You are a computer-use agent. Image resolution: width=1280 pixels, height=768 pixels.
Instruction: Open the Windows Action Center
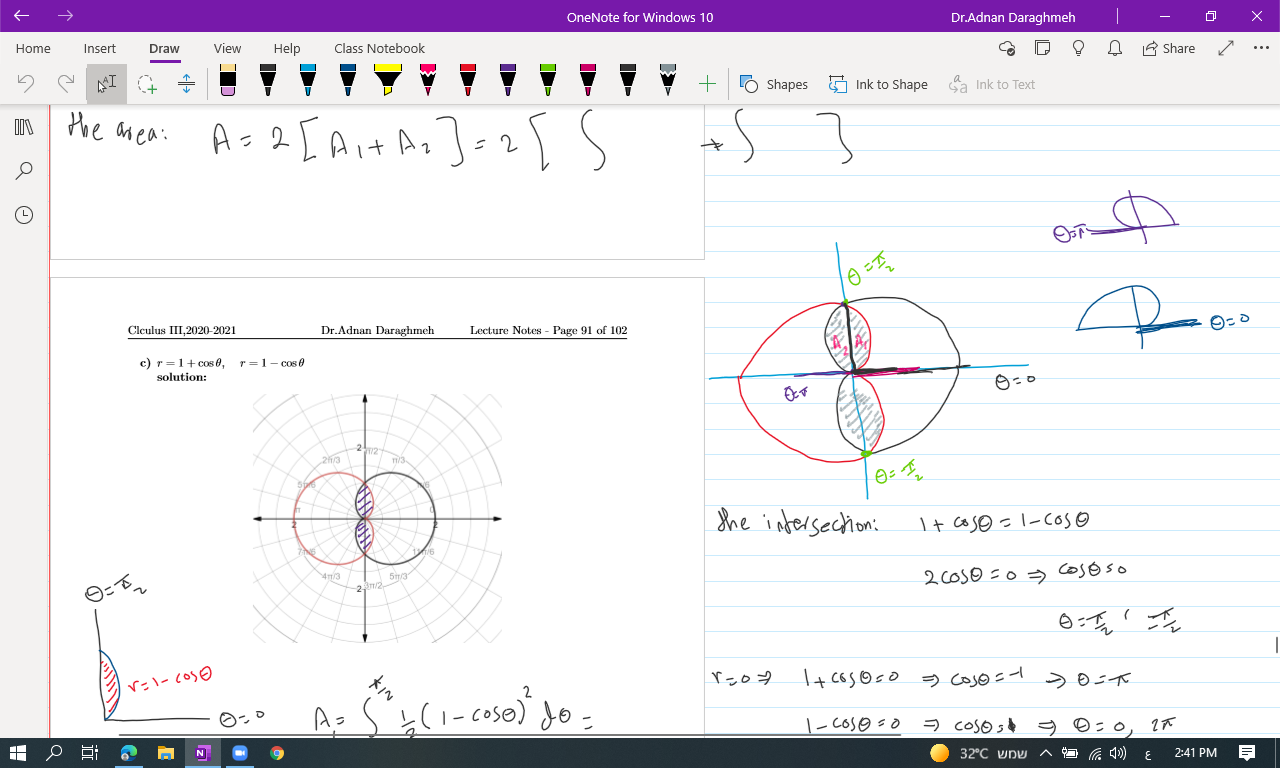click(1247, 753)
